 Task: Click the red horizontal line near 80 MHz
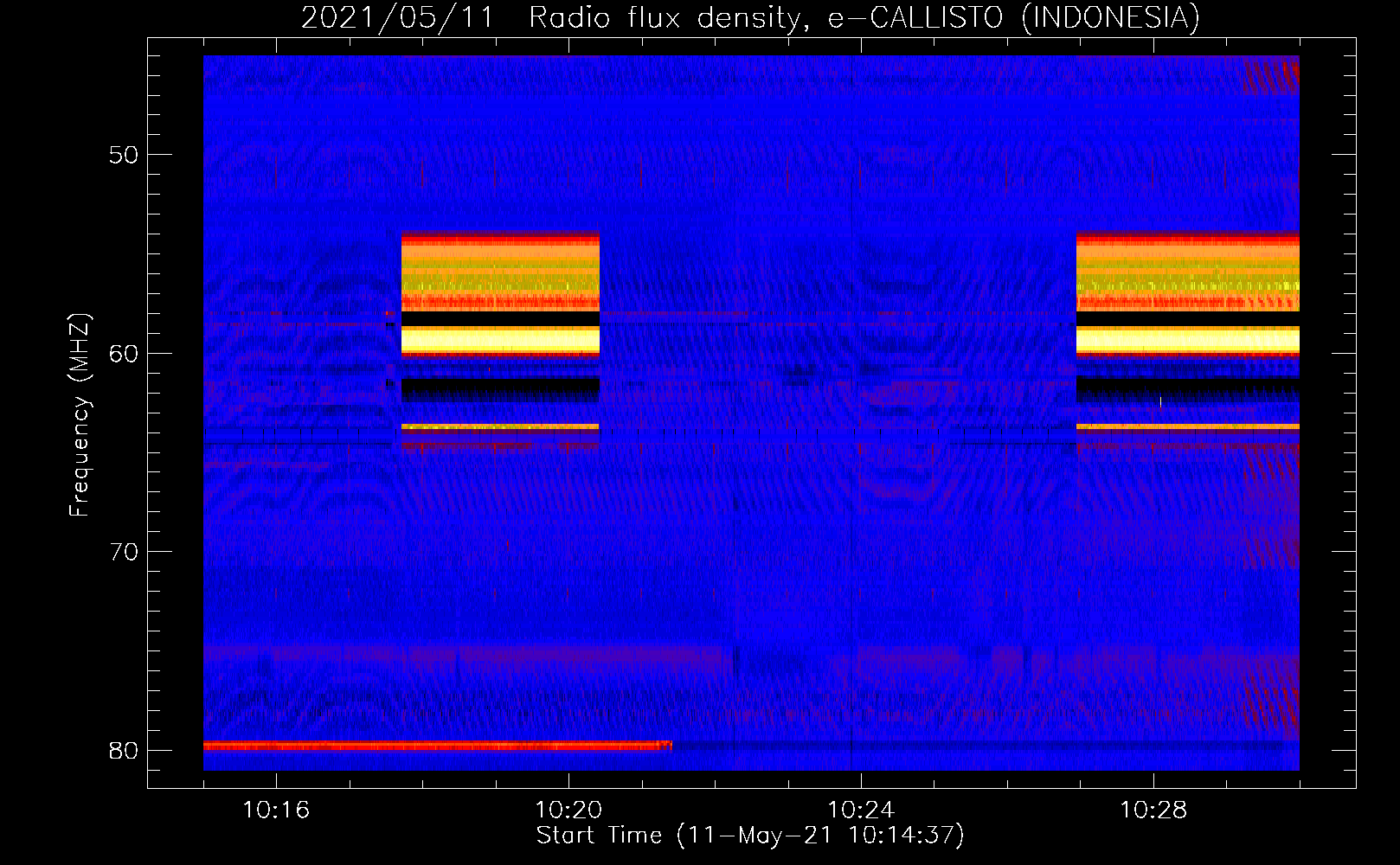(438, 745)
